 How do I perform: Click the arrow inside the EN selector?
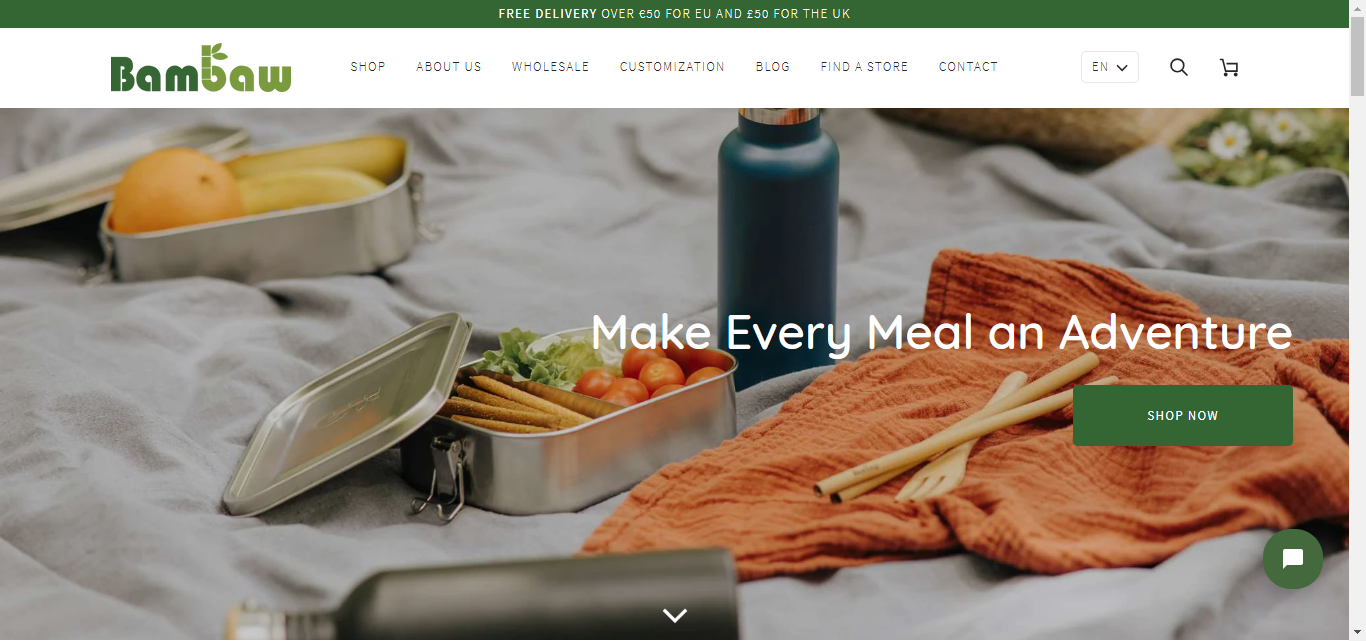[x=1122, y=68]
